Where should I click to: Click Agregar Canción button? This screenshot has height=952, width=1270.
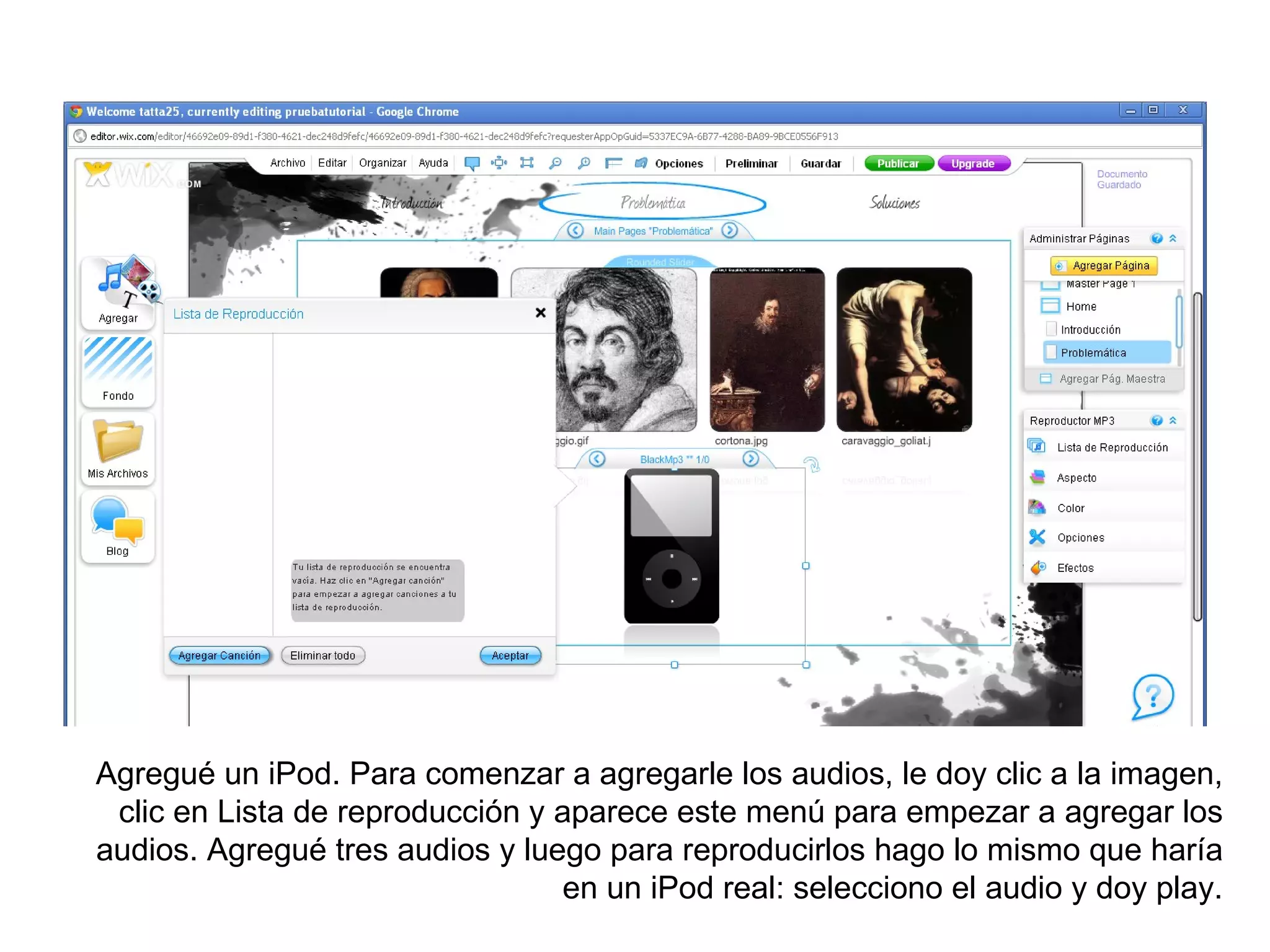point(220,655)
